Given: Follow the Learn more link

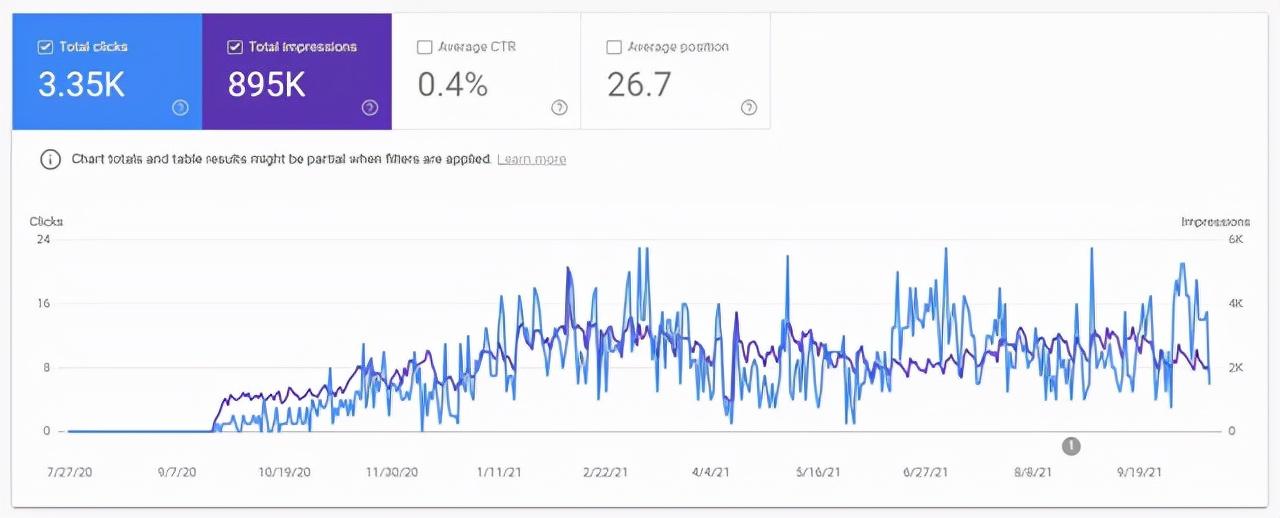Looking at the screenshot, I should [x=531, y=159].
